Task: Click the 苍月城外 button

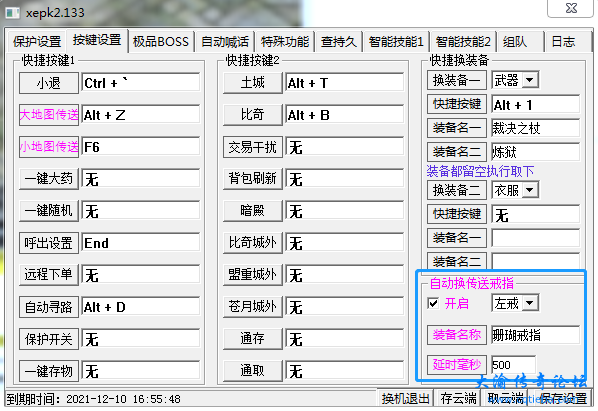Action: 253,307
